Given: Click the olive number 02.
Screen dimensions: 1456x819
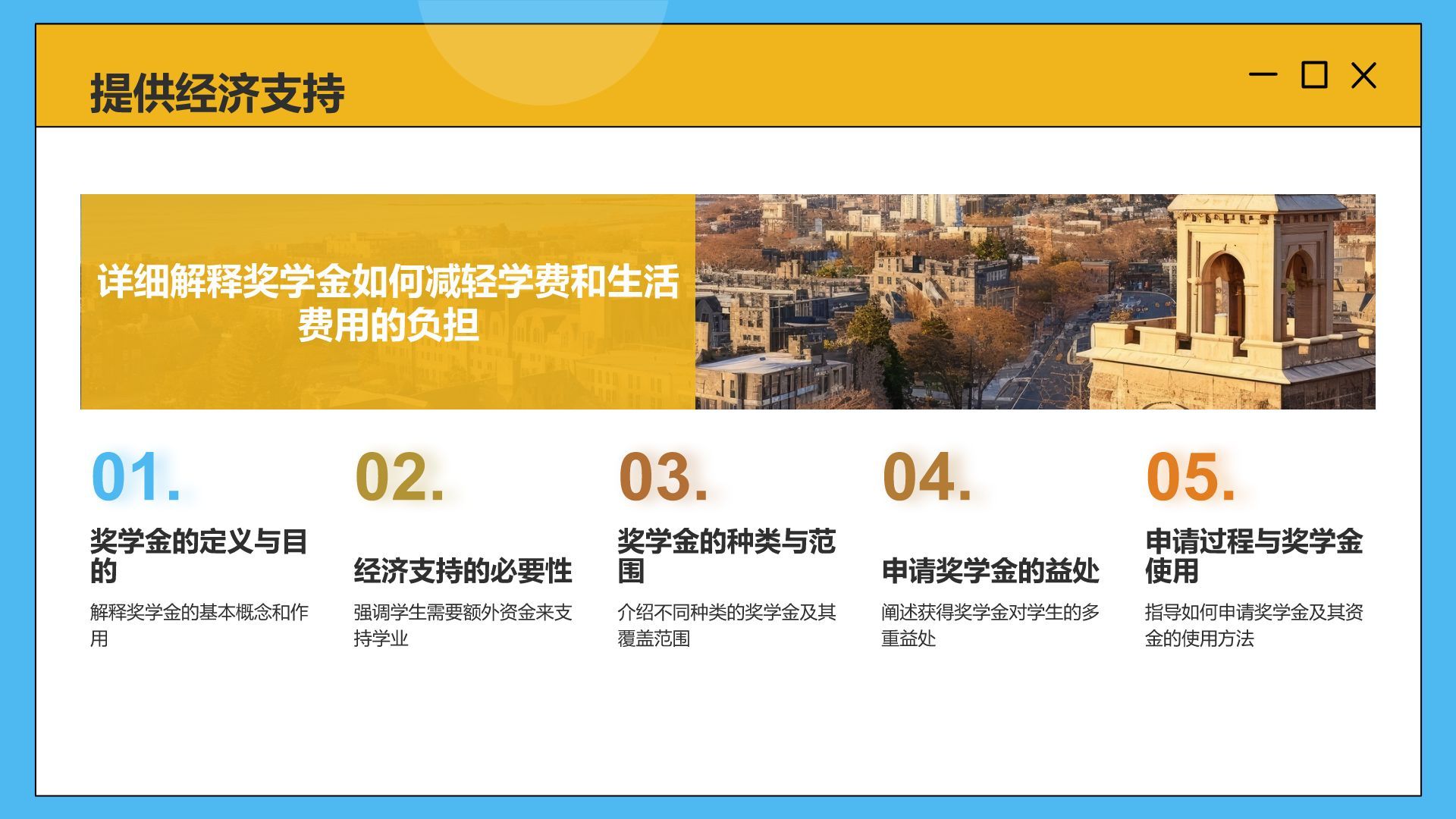Looking at the screenshot, I should point(399,477).
